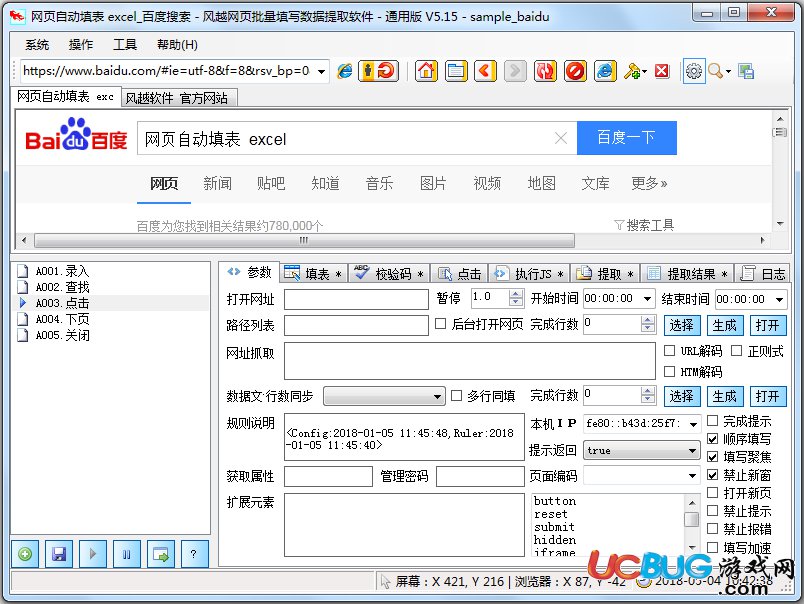This screenshot has width=804, height=604.
Task: Switch to the 风越软件 官方网站 tab
Action: pos(179,98)
